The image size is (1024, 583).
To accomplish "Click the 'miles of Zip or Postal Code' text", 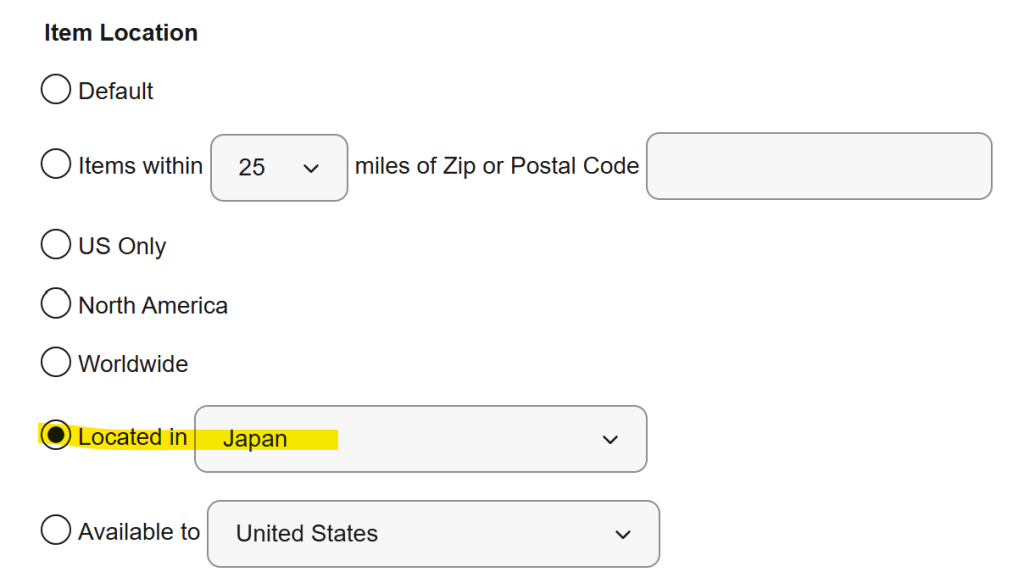I will (497, 166).
